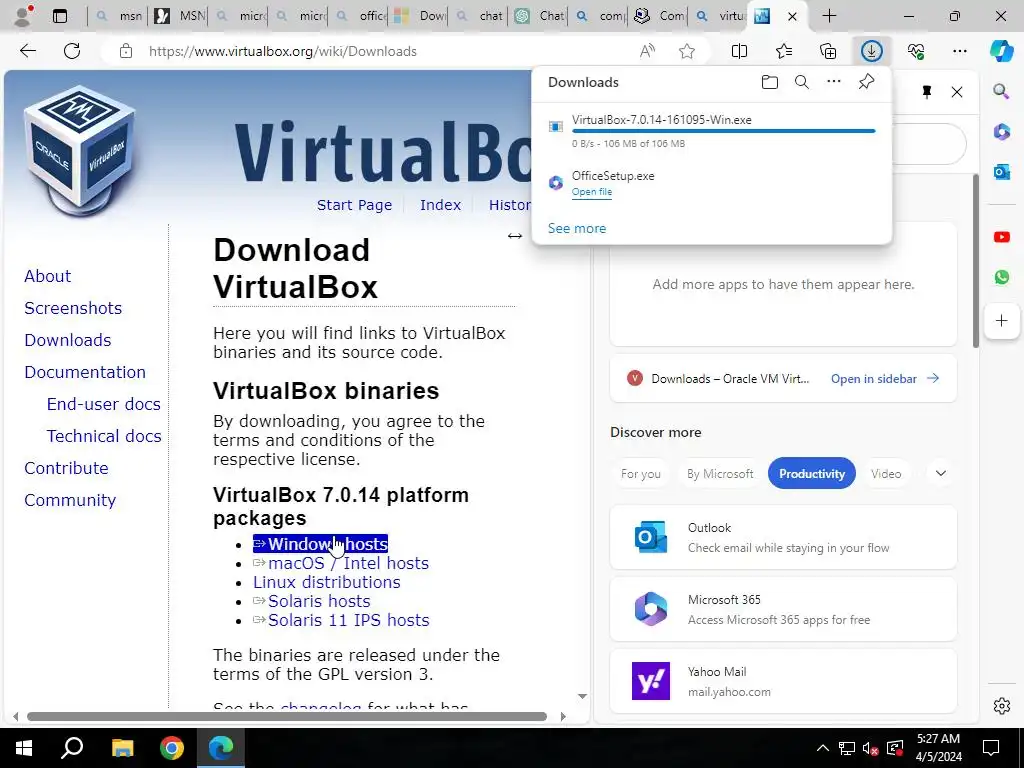1024x768 pixels.
Task: Click See more in Downloads panel
Action: pos(577,229)
